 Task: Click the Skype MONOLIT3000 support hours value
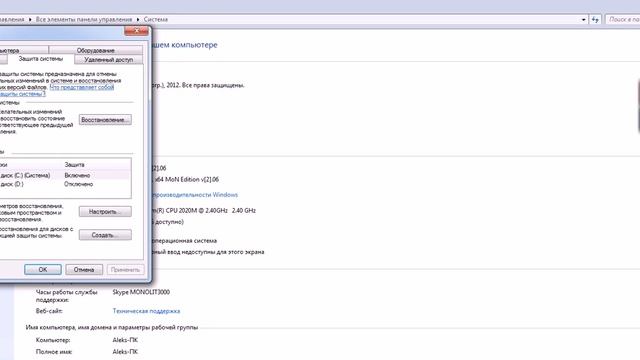[x=141, y=292]
